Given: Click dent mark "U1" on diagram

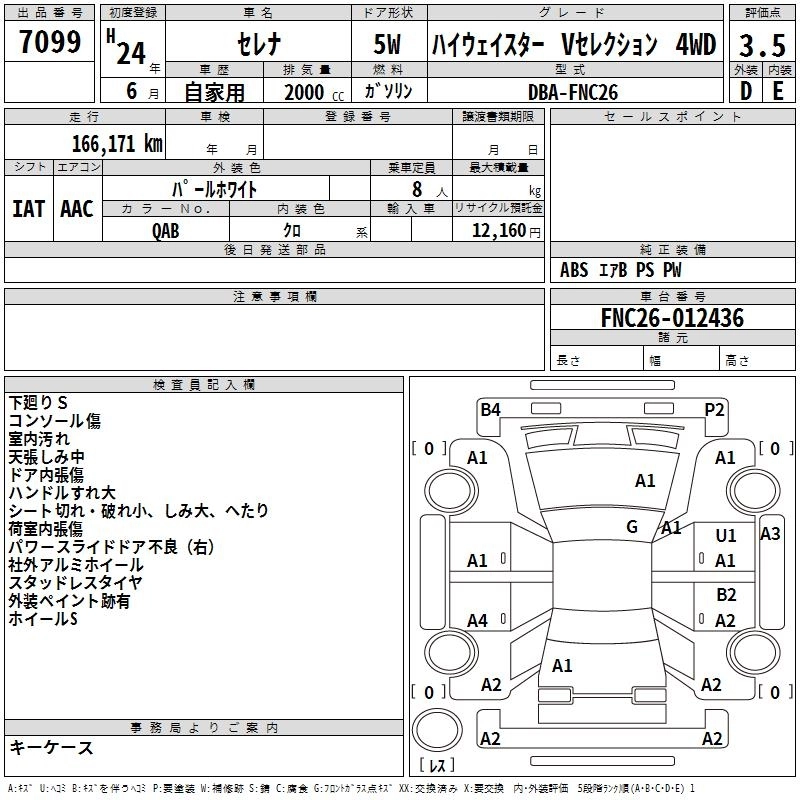Looking at the screenshot, I should [x=726, y=535].
